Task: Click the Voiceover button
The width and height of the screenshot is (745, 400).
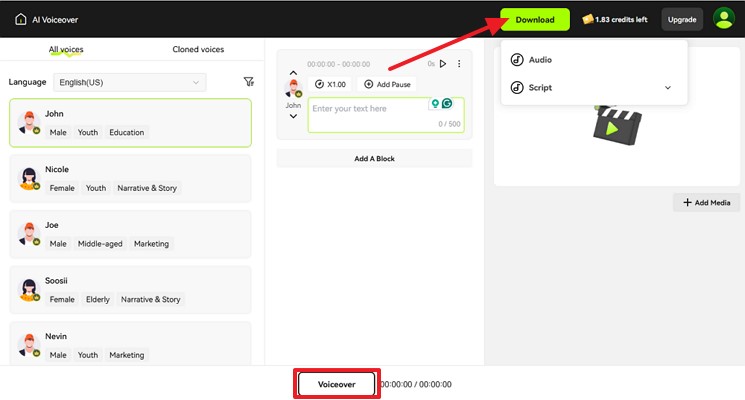Action: 336,384
